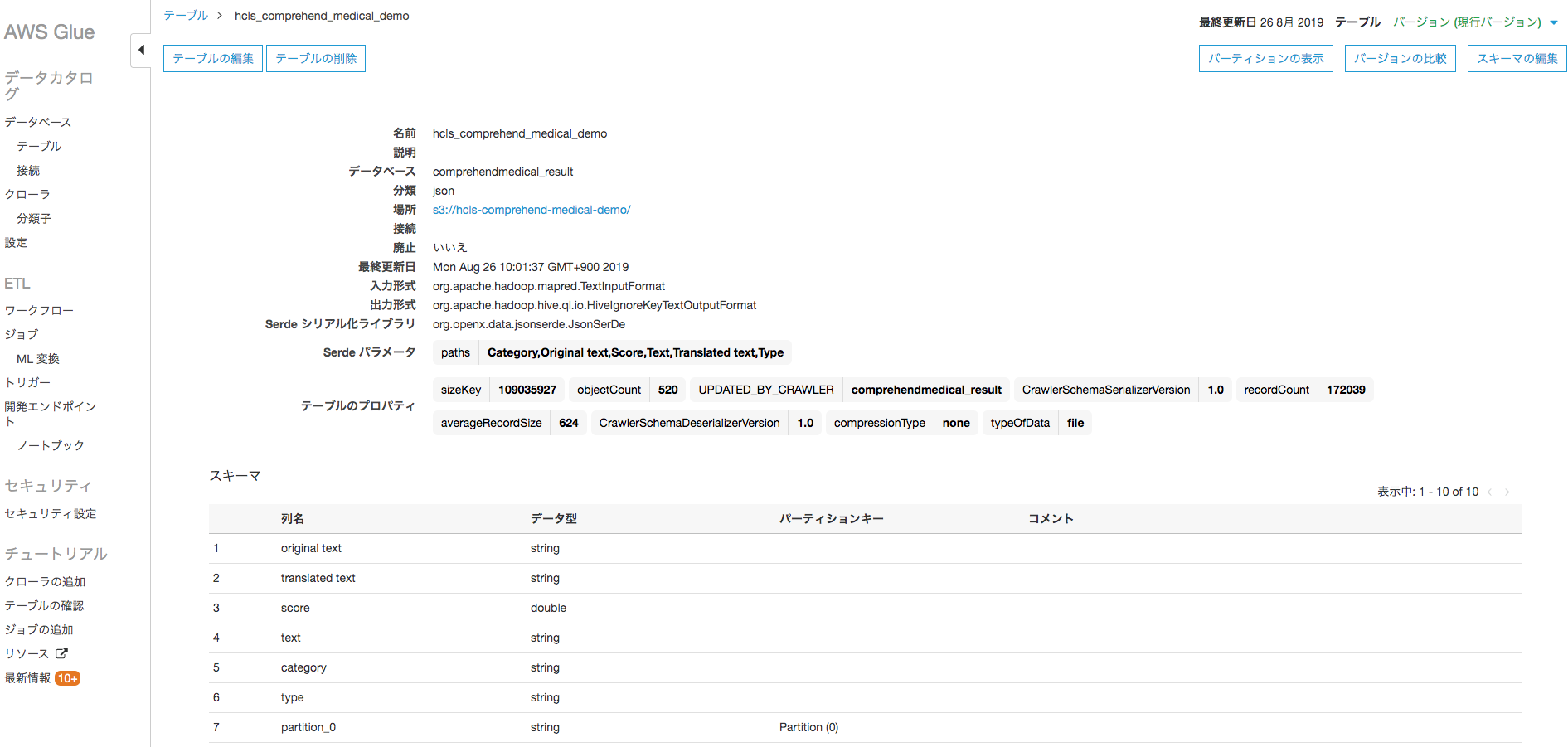Collapse the sidebar with the arrow toggle

(x=141, y=50)
